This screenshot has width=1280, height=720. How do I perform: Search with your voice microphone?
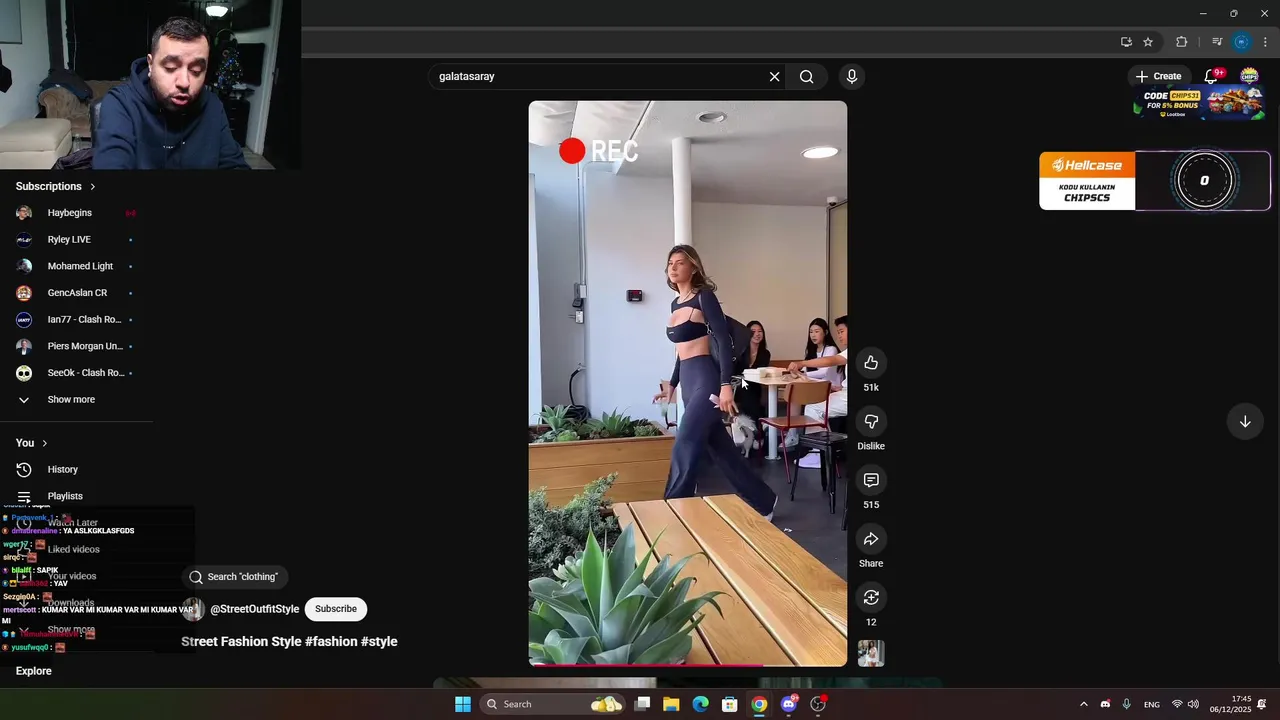point(852,77)
